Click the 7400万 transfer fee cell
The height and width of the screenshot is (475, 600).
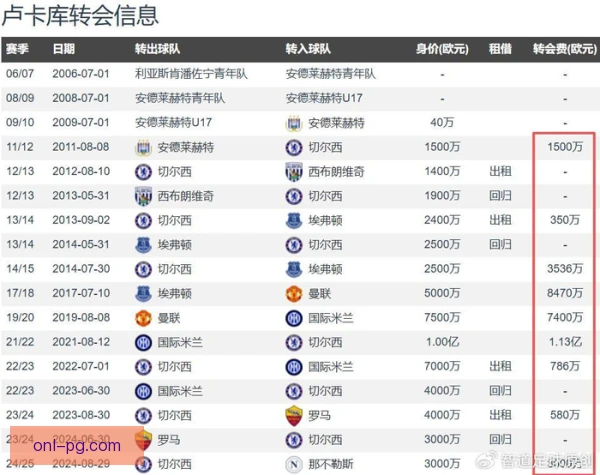coord(565,318)
